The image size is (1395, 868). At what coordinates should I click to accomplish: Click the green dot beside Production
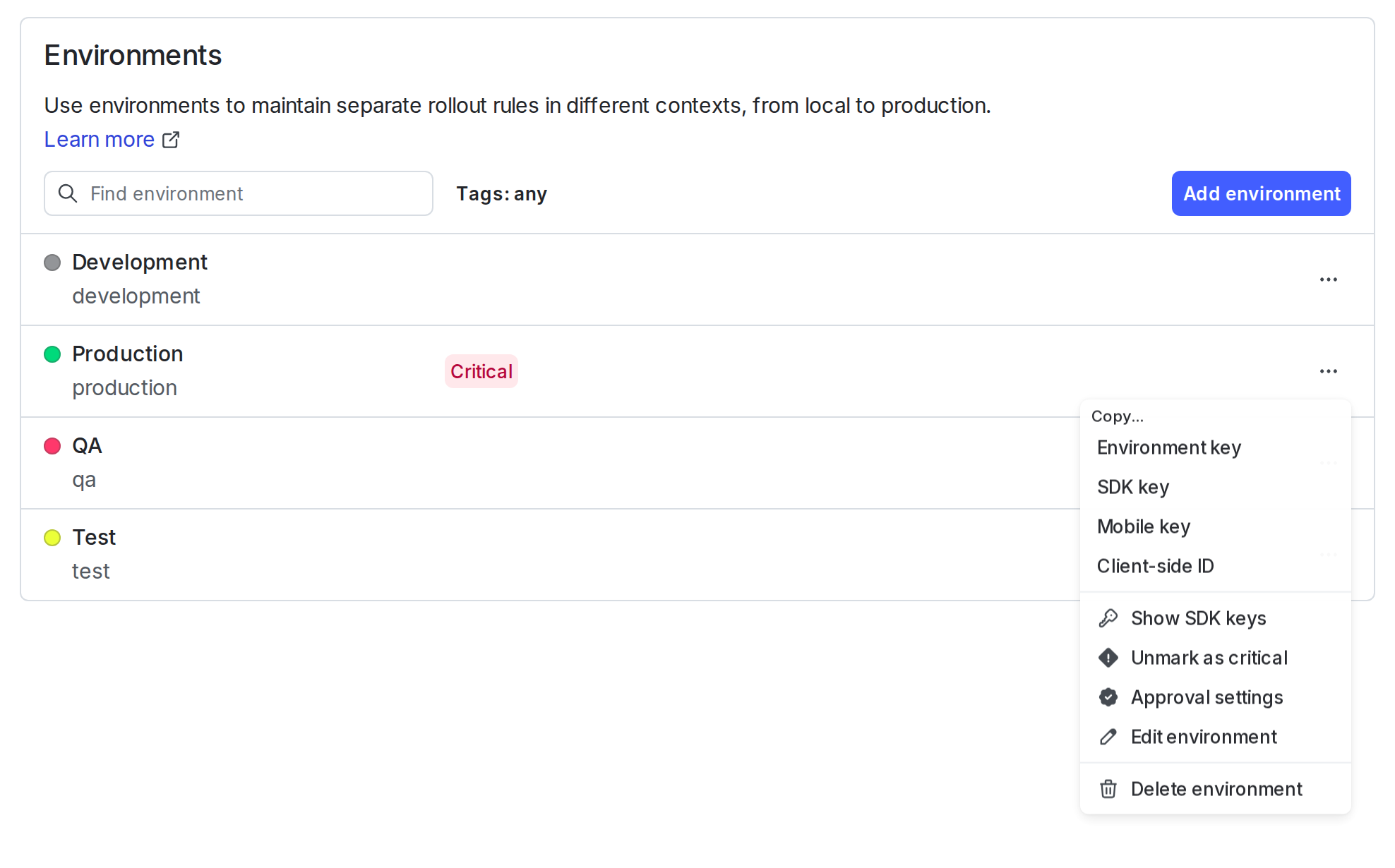[x=52, y=354]
